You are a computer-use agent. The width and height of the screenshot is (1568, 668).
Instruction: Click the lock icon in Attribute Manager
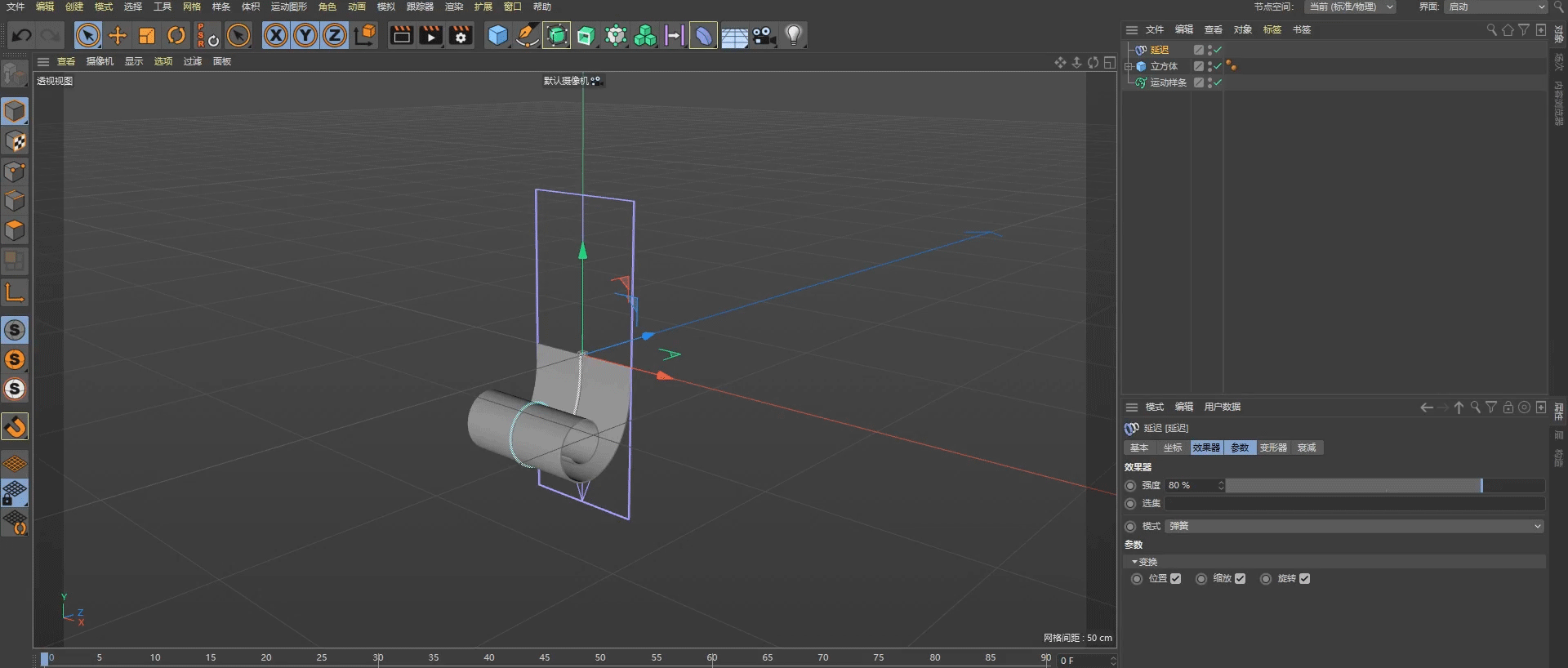1508,407
